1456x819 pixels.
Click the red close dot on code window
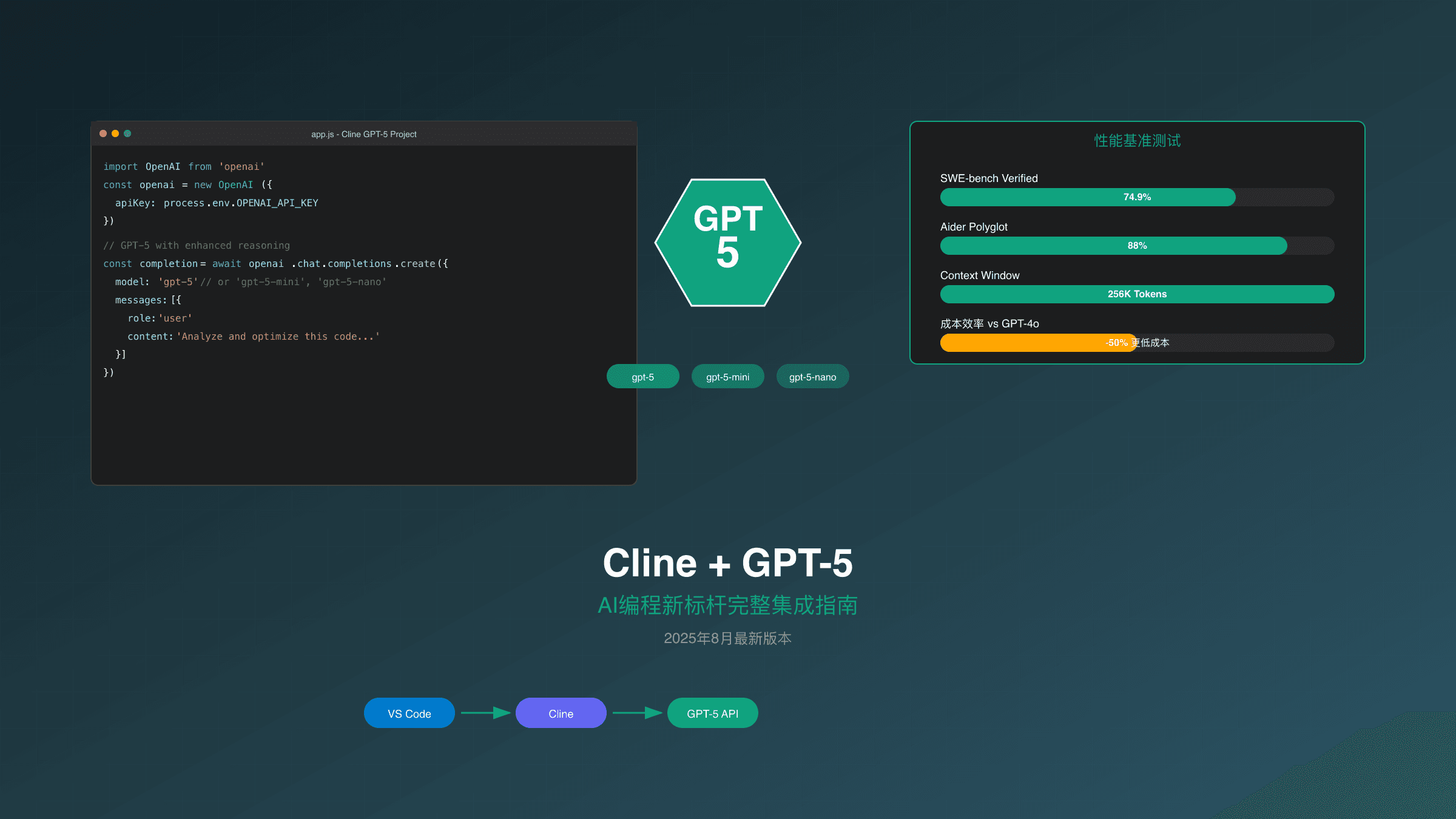[103, 133]
